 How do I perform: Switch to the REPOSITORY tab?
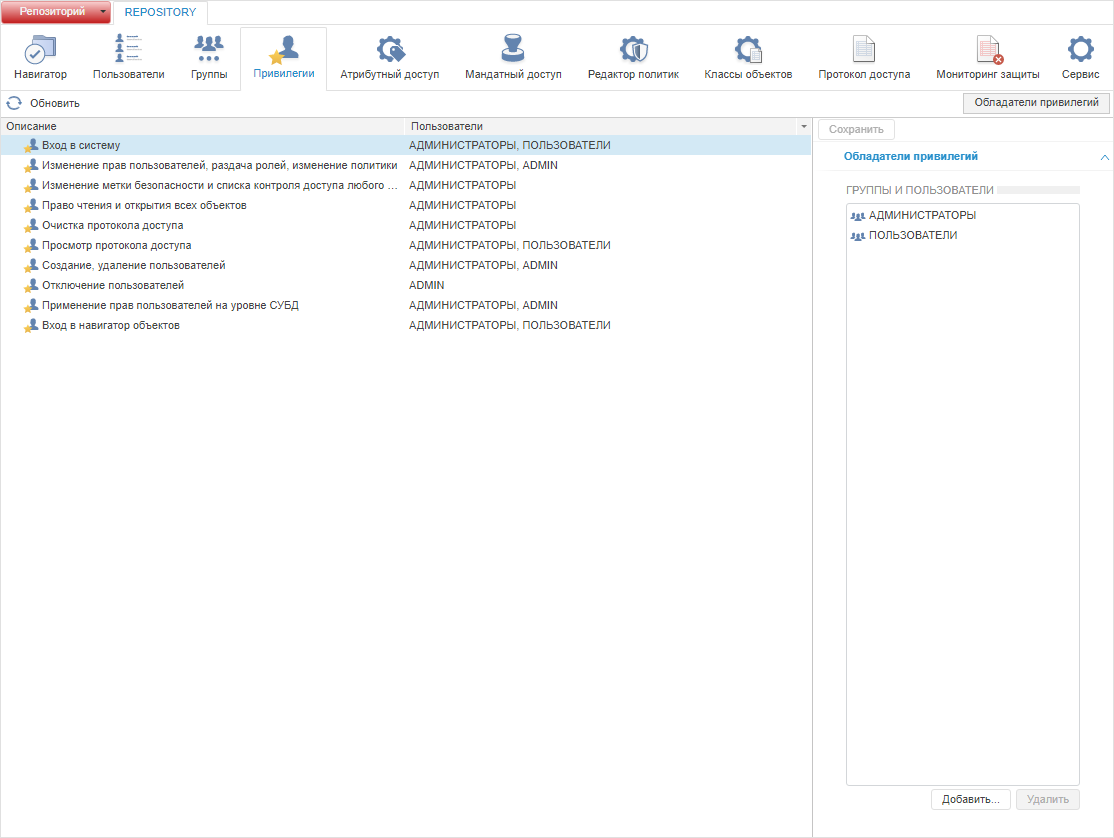[161, 12]
